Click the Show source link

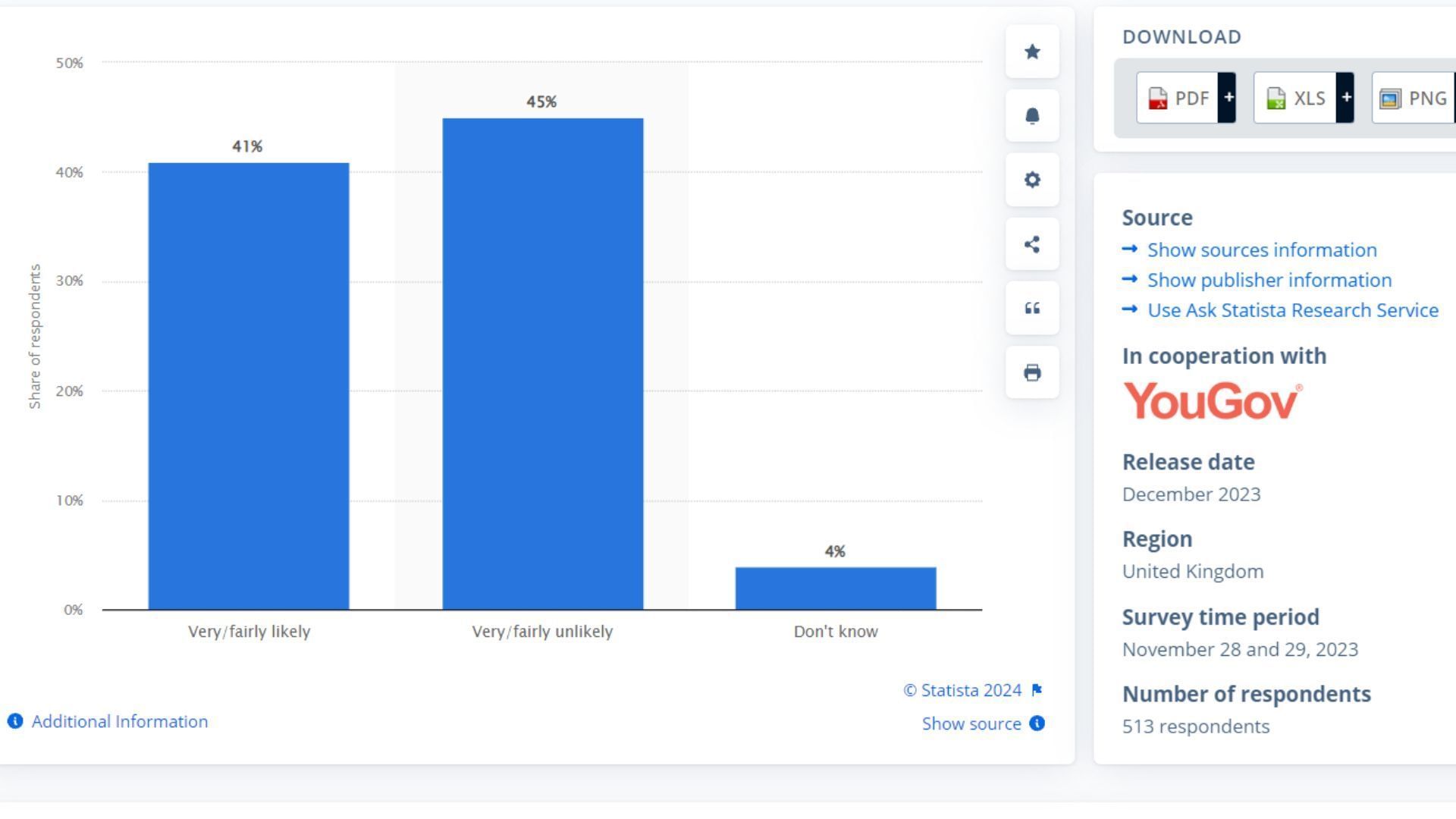tap(971, 723)
